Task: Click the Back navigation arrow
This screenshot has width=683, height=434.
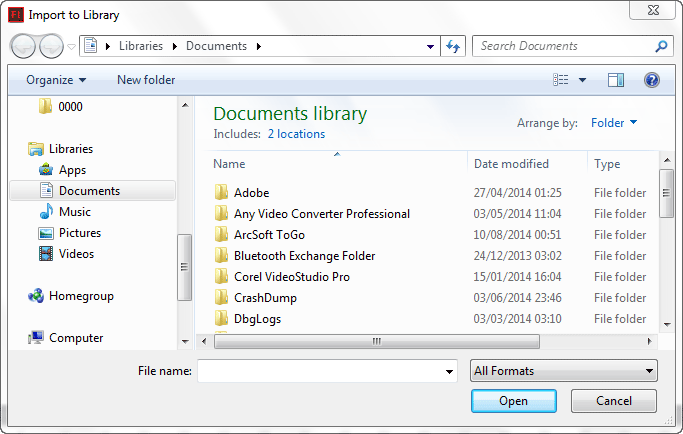Action: click(x=23, y=46)
